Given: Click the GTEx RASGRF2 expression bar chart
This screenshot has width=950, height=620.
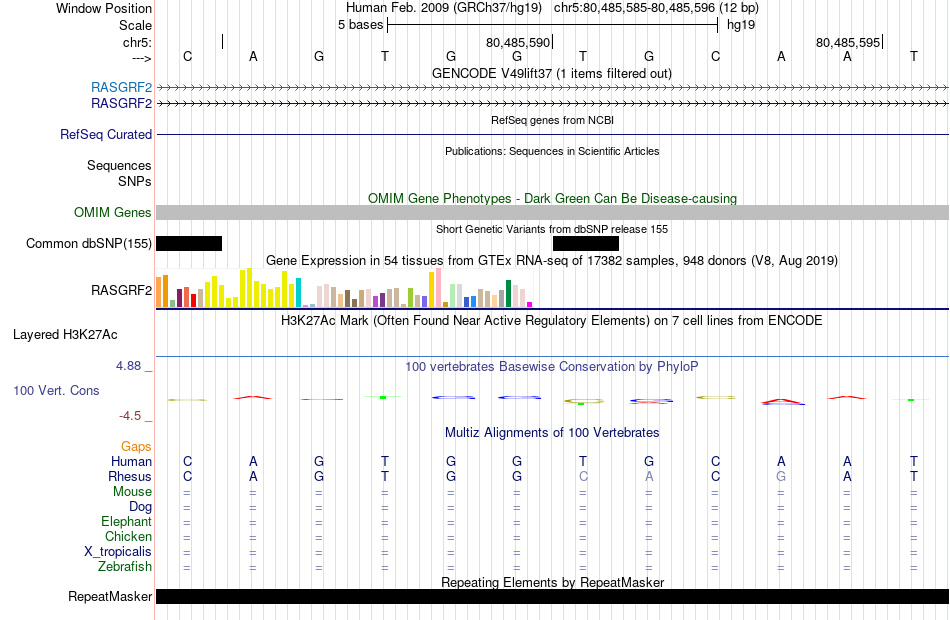Looking at the screenshot, I should 344,288.
